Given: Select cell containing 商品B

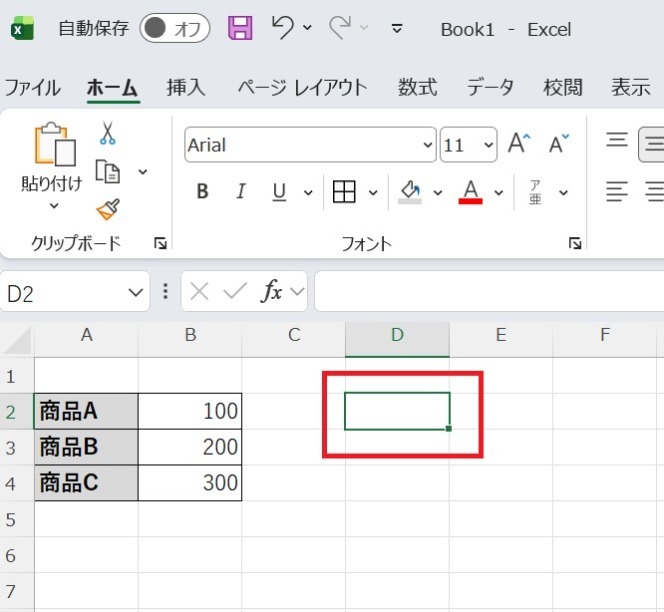Looking at the screenshot, I should click(86, 447).
